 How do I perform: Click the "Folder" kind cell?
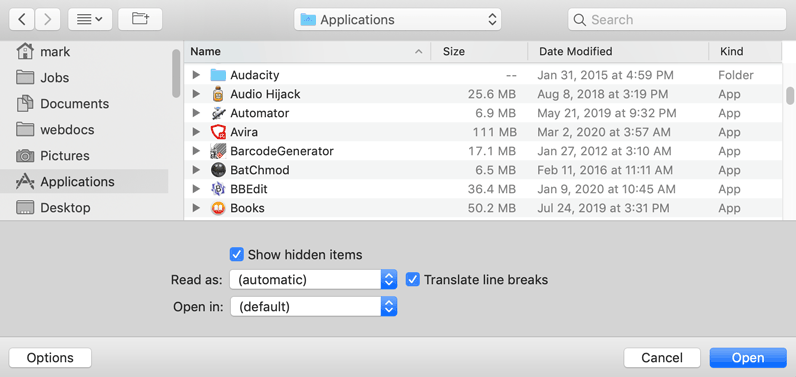point(736,75)
